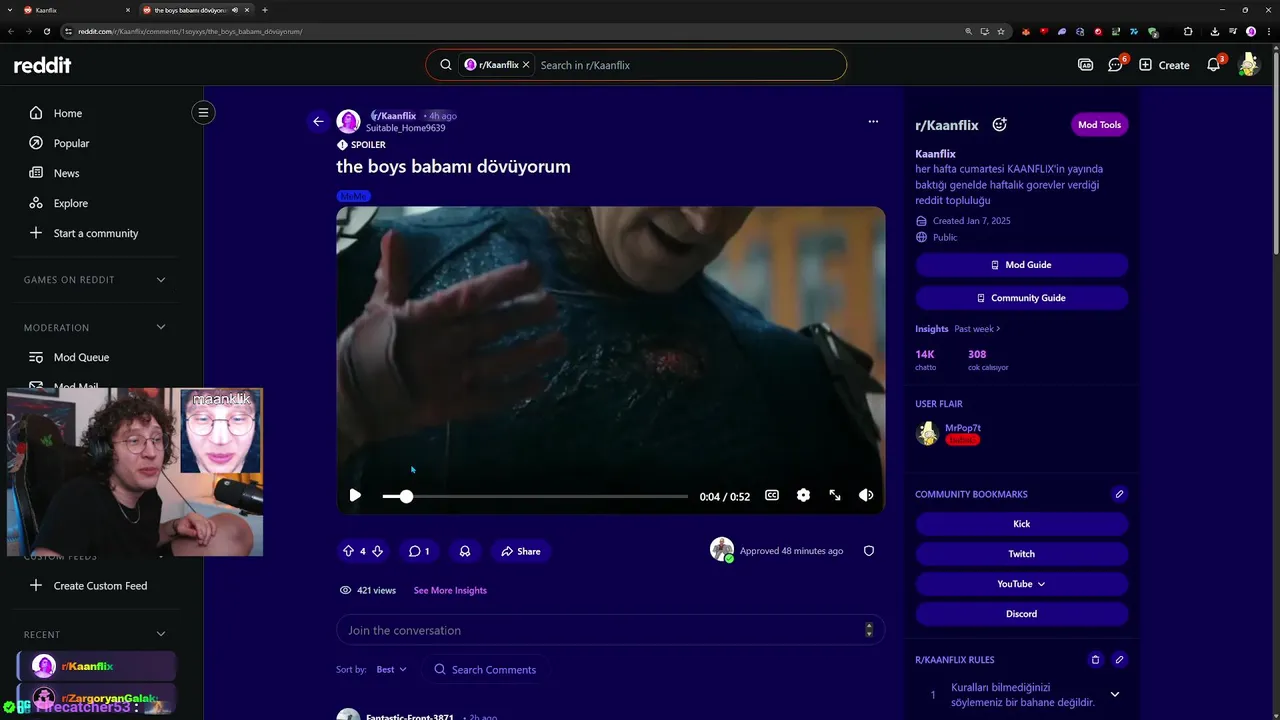
Task: Open the Sort by Best dropdown
Action: (x=391, y=669)
